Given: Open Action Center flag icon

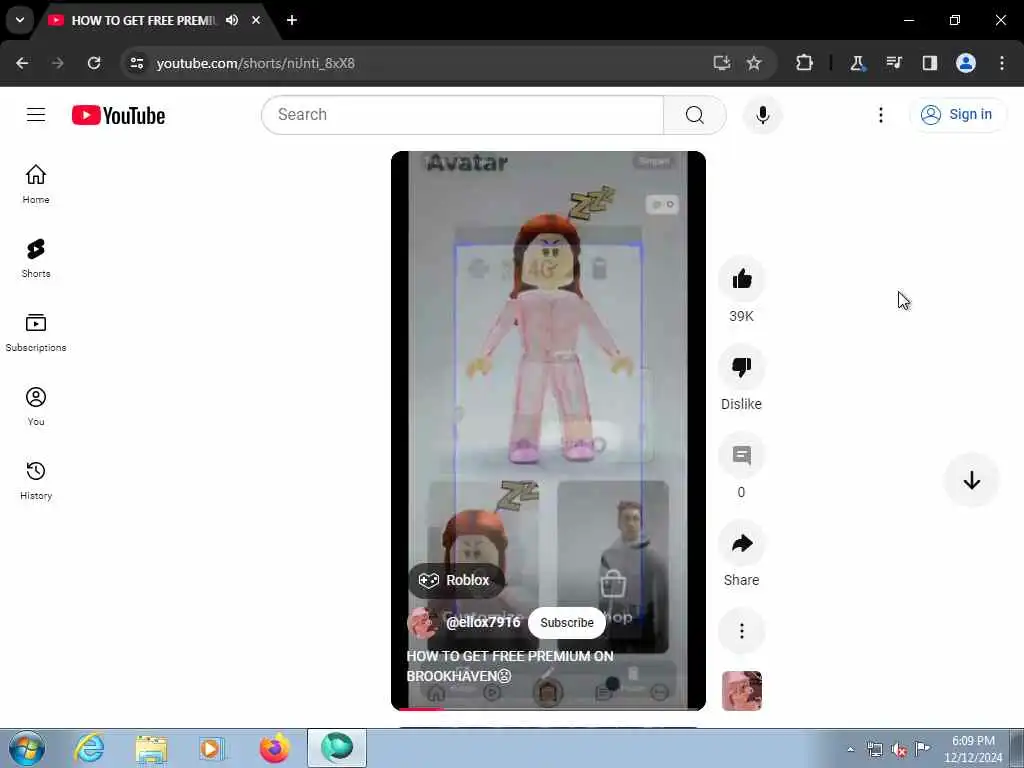Looking at the screenshot, I should pos(922,750).
